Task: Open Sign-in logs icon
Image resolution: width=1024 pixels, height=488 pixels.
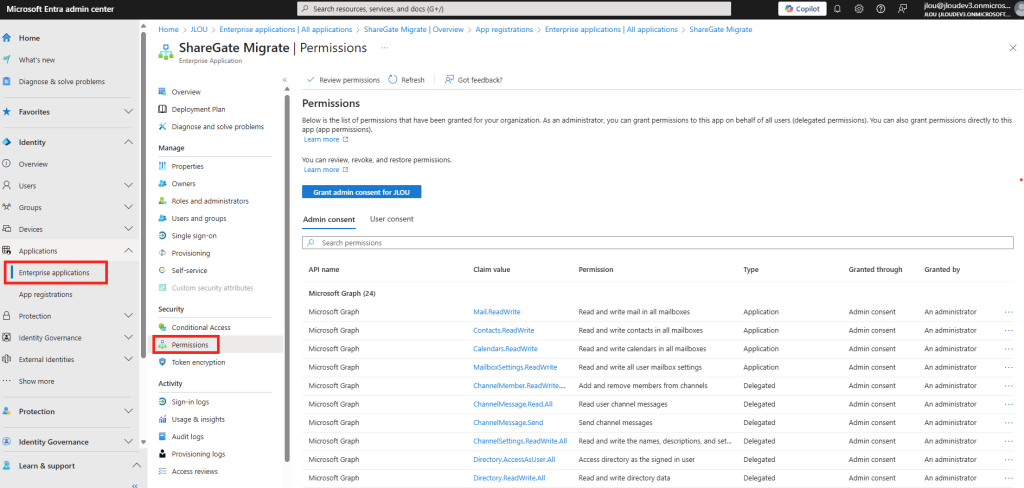Action: [163, 401]
